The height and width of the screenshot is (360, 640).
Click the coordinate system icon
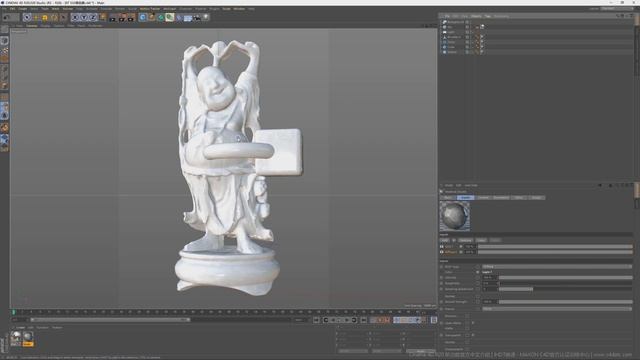(x=102, y=18)
